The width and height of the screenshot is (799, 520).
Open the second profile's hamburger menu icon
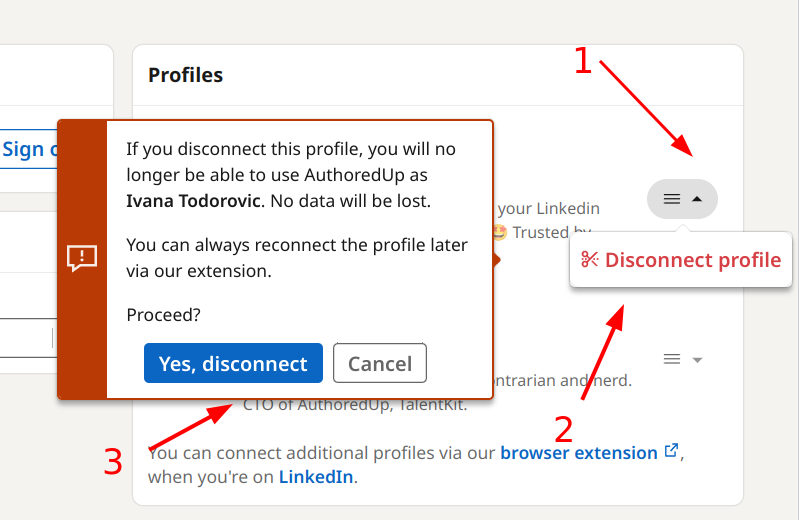click(x=672, y=359)
